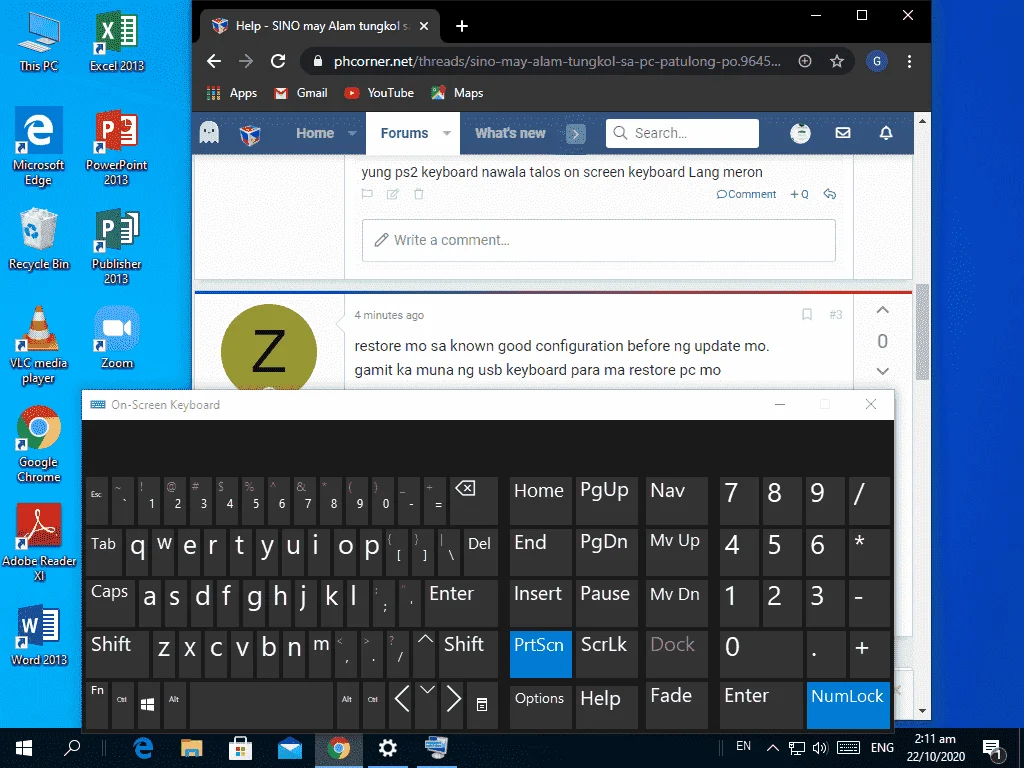1024x768 pixels.
Task: Bookmark this page with star icon
Action: coord(837,61)
